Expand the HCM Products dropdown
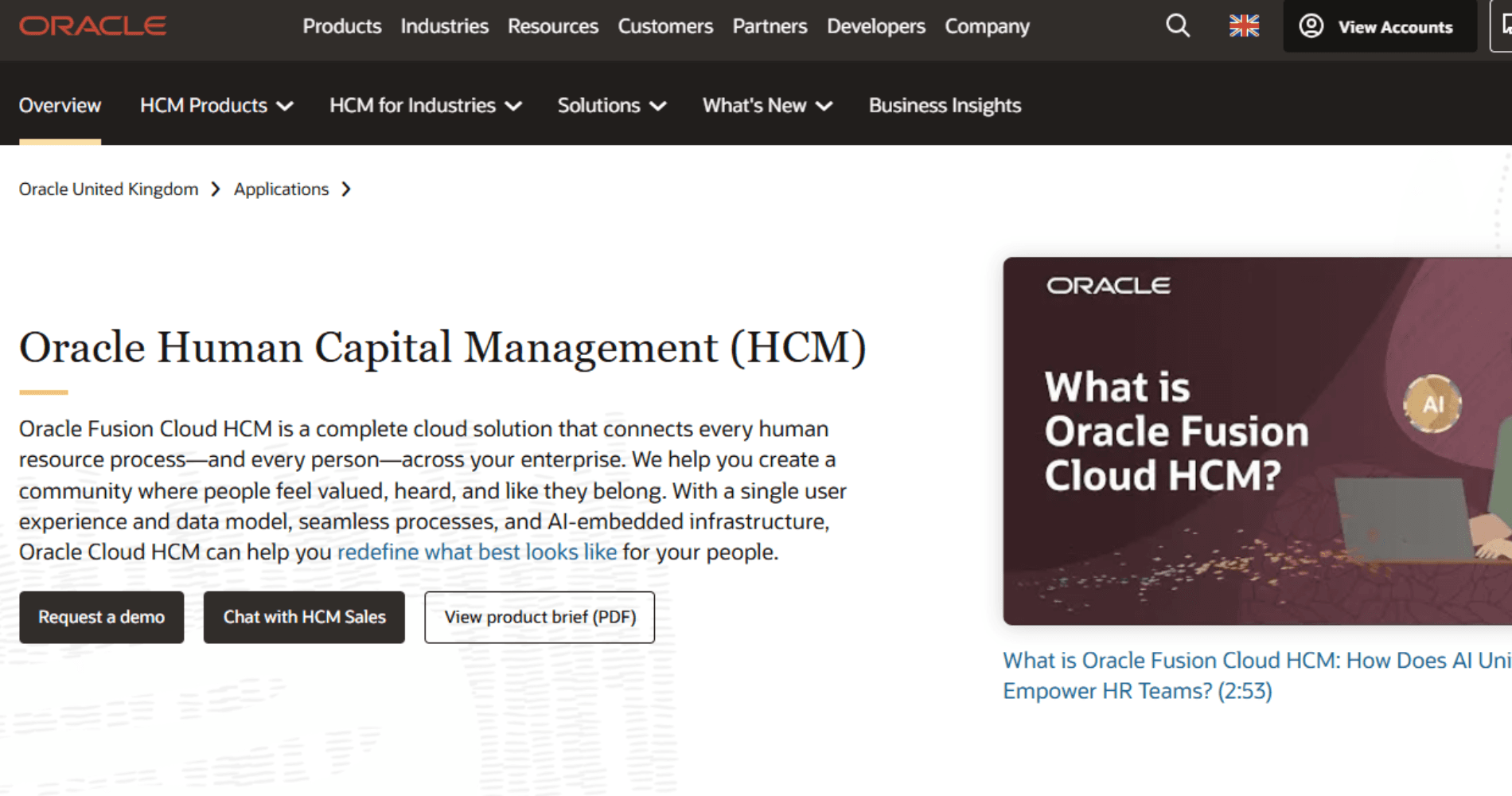This screenshot has width=1512, height=796. (x=216, y=106)
